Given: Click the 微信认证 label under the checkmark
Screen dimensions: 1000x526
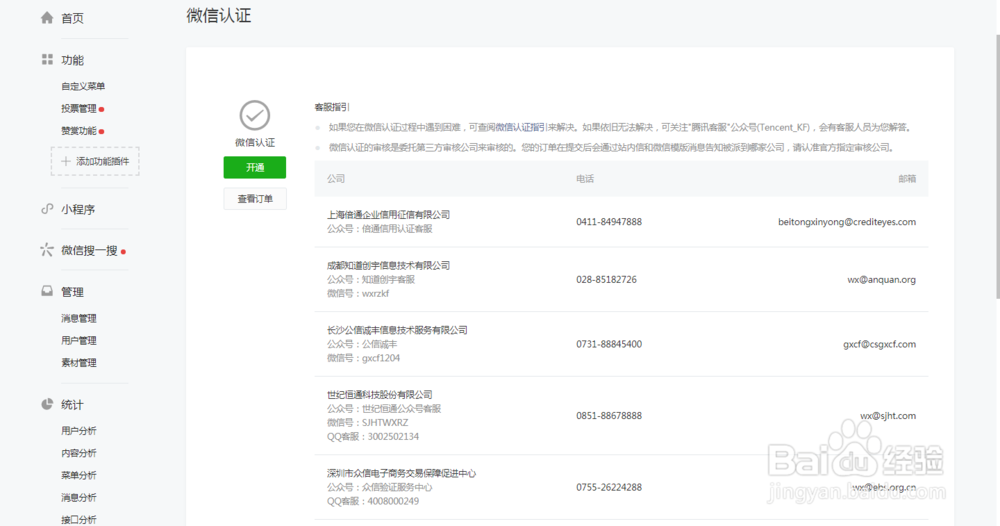Looking at the screenshot, I should 254,143.
